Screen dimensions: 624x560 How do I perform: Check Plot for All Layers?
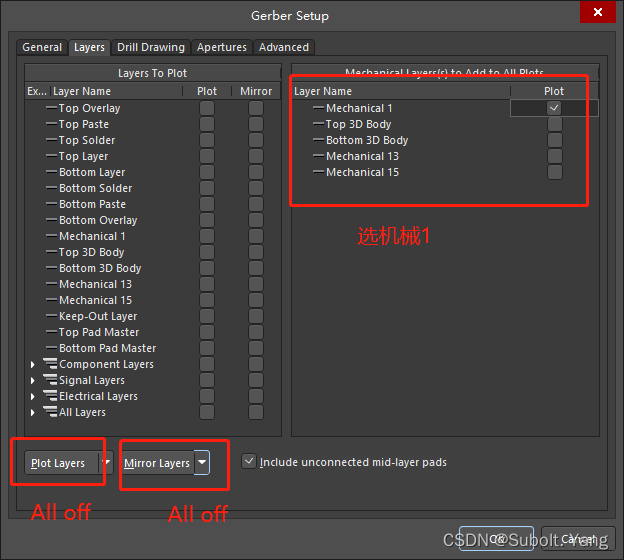click(207, 412)
